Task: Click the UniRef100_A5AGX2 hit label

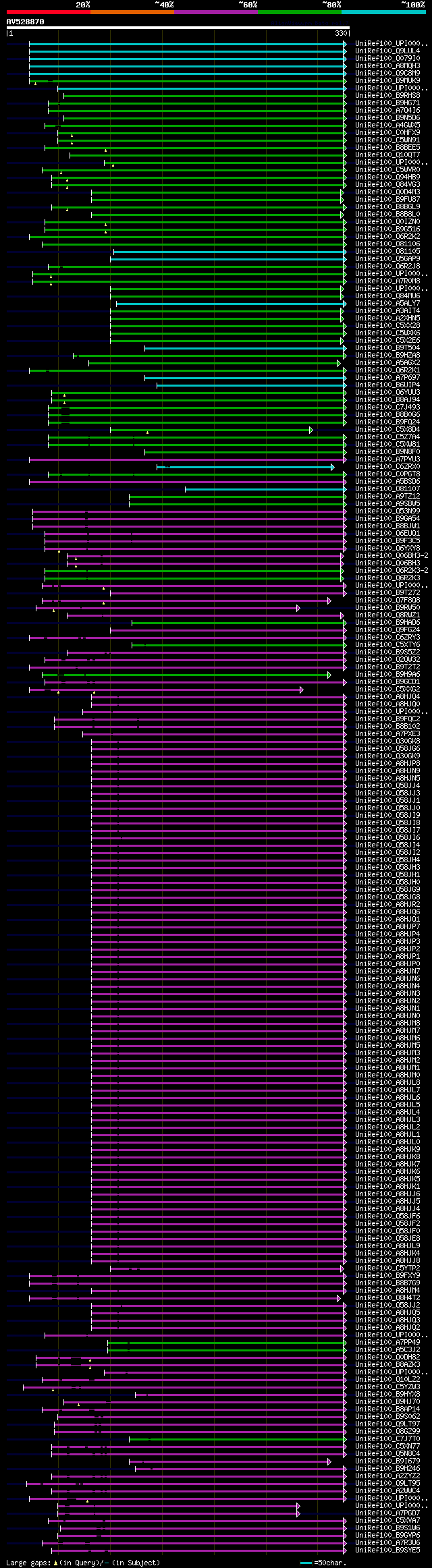Action: pos(387,362)
